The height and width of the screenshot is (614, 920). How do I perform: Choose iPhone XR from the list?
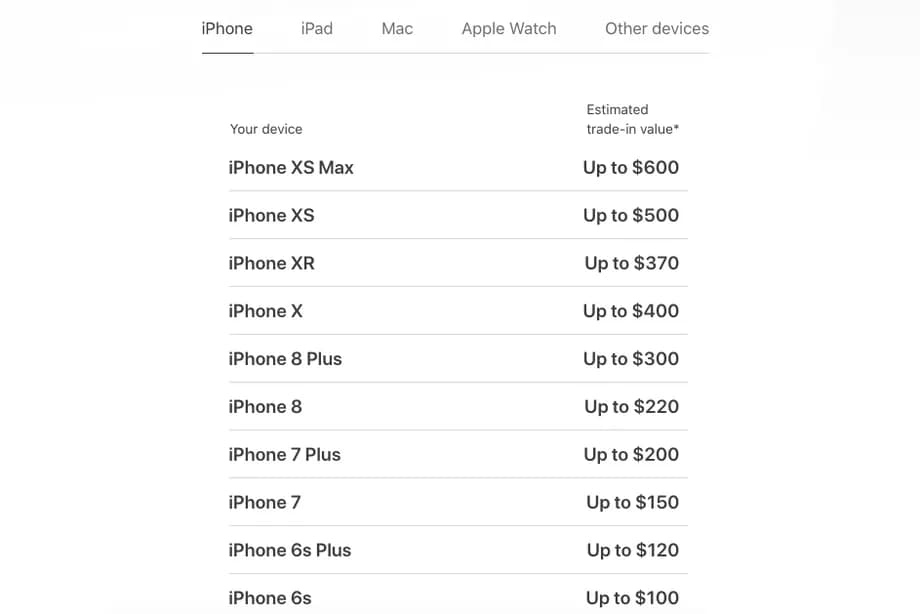point(271,264)
